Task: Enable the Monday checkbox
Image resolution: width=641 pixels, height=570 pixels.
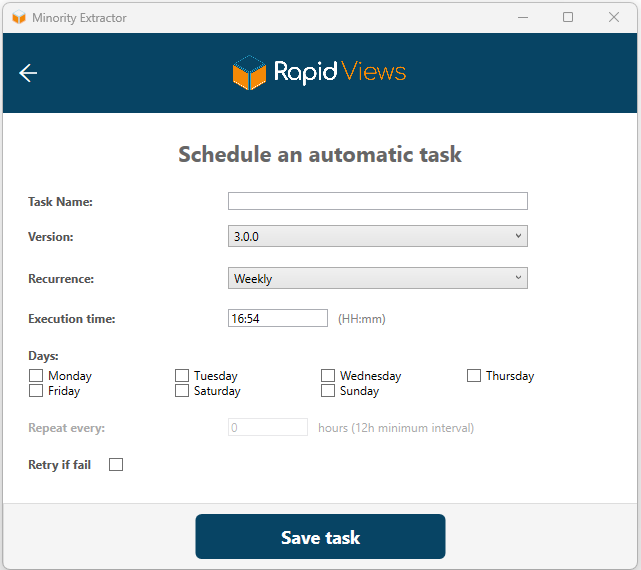Action: click(36, 376)
